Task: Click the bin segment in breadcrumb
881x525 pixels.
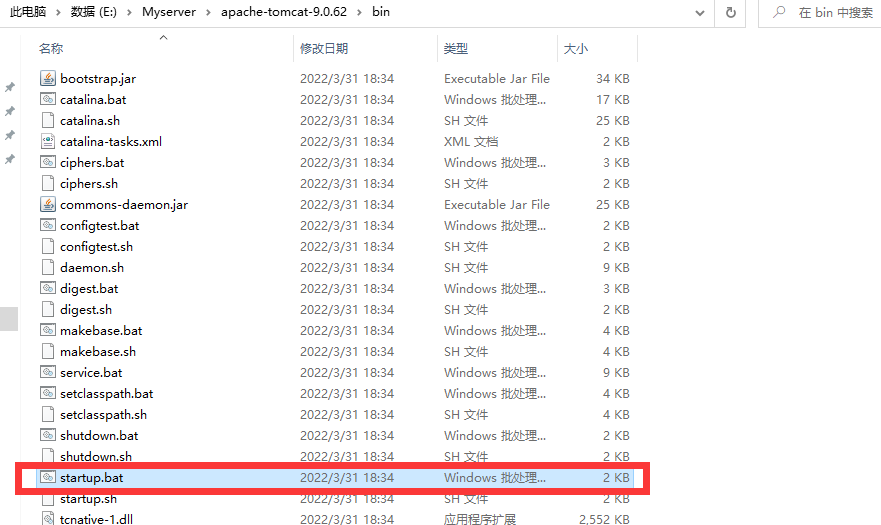Action: (380, 12)
